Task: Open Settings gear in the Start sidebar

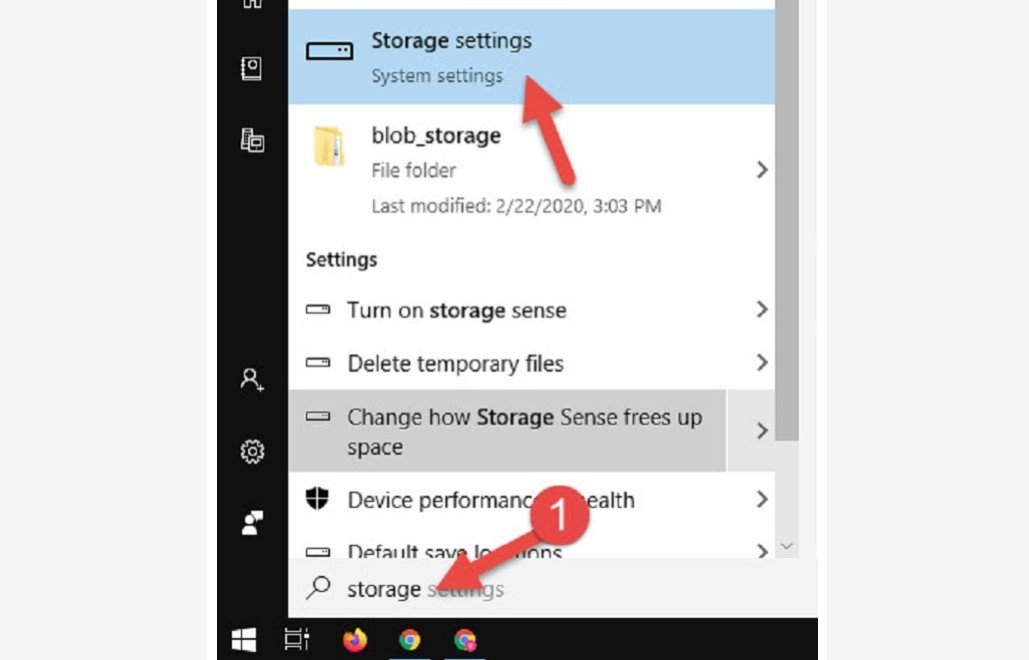Action: pyautogui.click(x=252, y=450)
